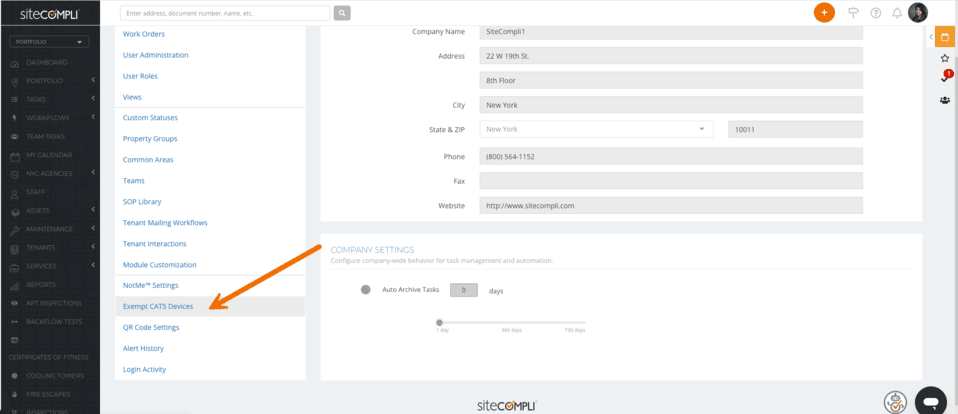The height and width of the screenshot is (414, 958).
Task: Click the search magnifier button
Action: tap(342, 13)
